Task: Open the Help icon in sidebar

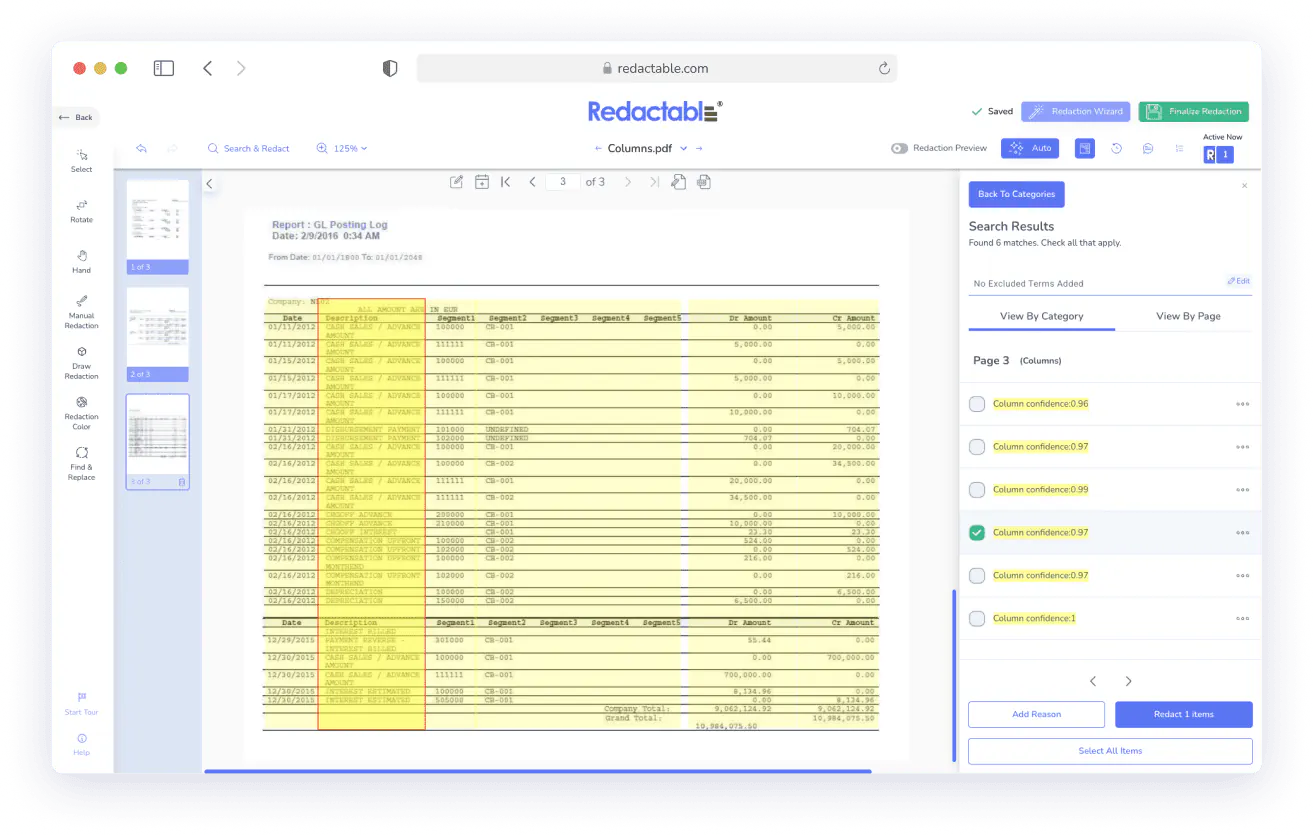Action: (x=82, y=738)
